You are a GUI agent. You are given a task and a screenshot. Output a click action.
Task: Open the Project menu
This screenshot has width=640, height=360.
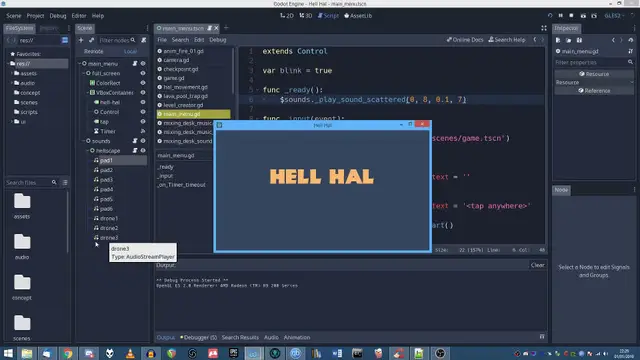pos(35,16)
